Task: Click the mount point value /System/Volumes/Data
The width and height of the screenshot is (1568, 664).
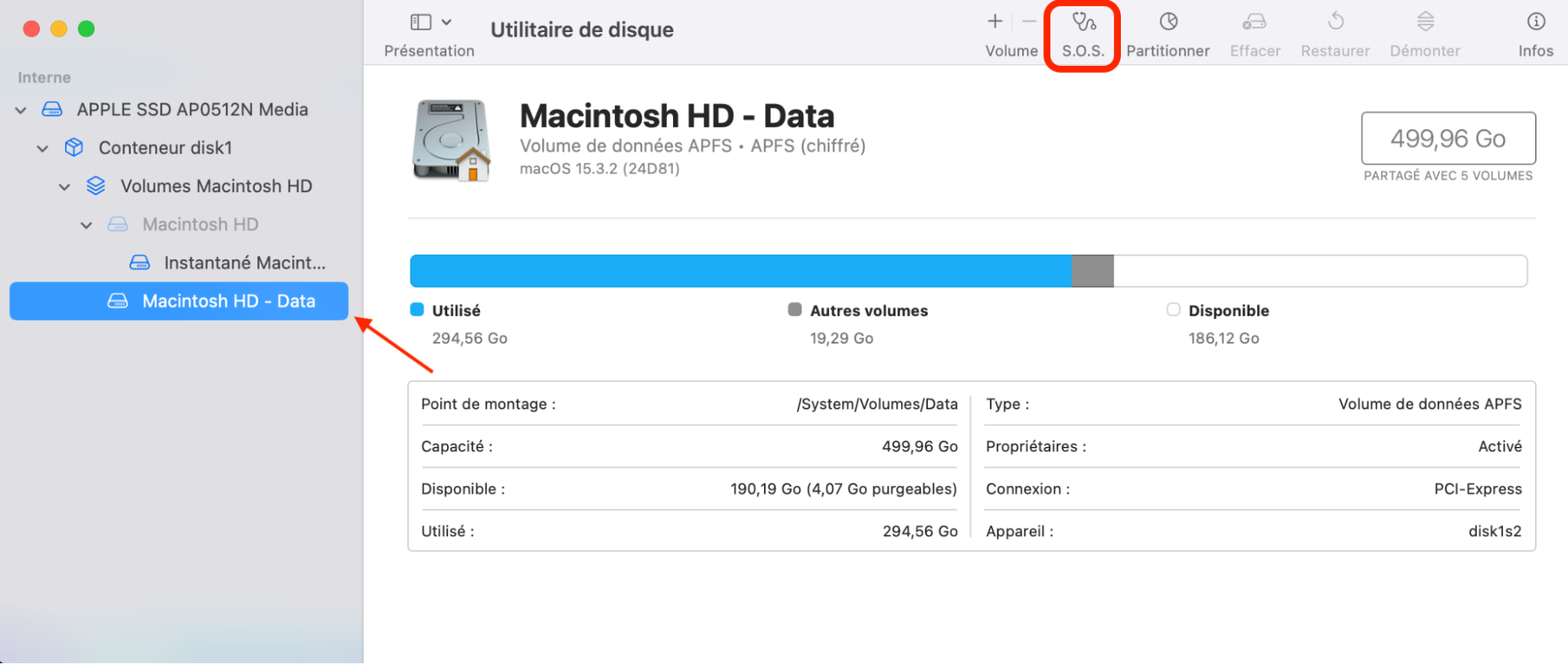Action: coord(877,404)
